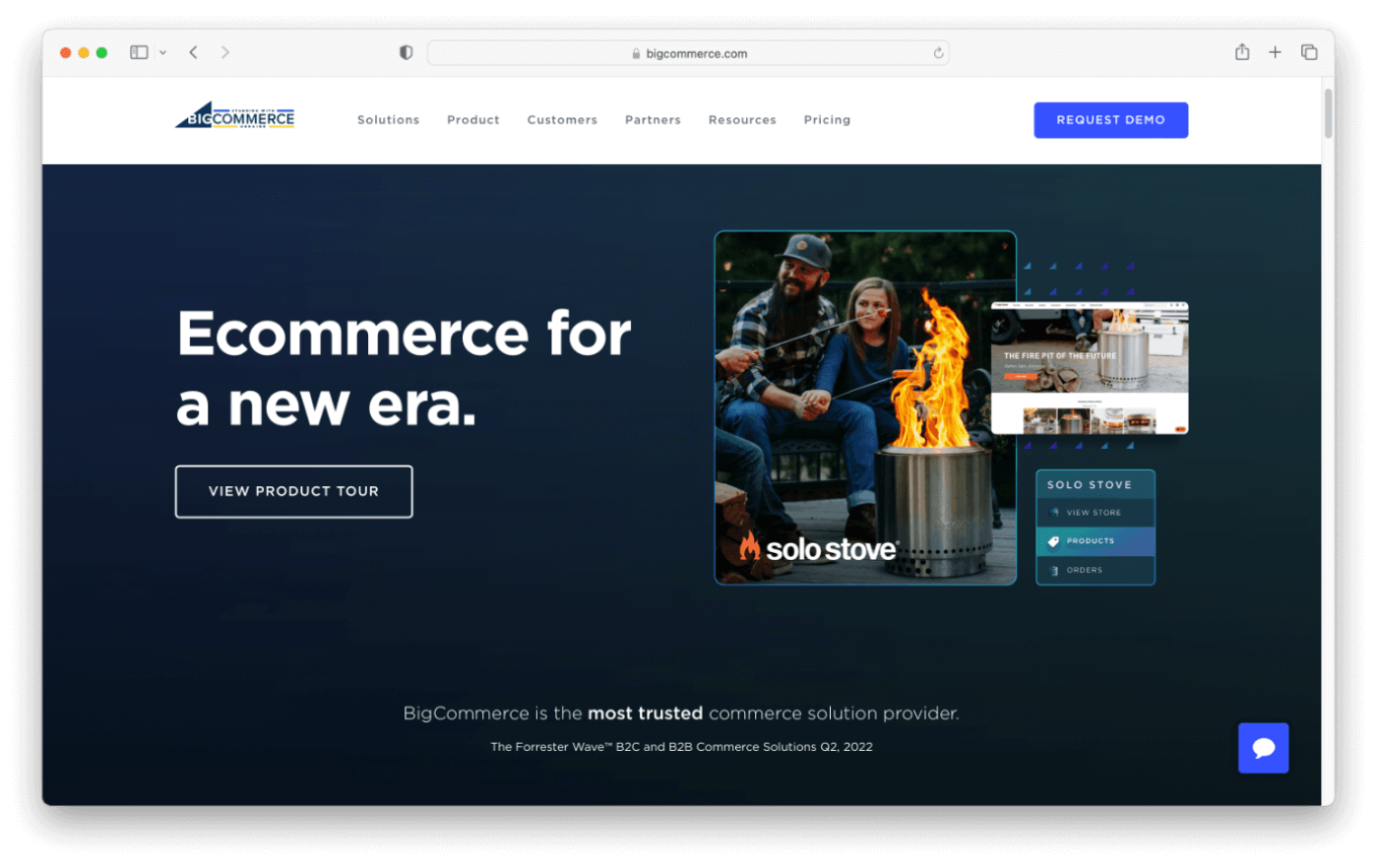Go to the Pricing page
The width and height of the screenshot is (1378, 868).
point(827,120)
